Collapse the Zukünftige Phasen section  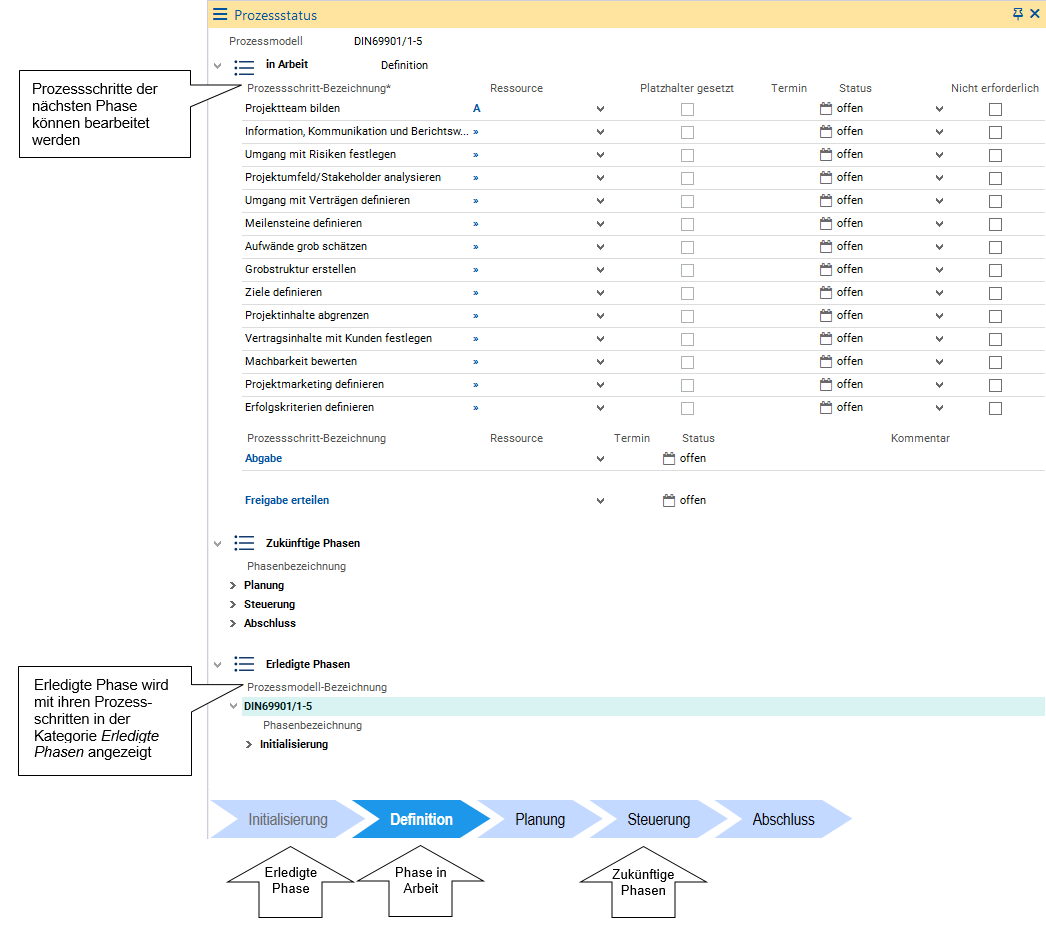coord(217,544)
